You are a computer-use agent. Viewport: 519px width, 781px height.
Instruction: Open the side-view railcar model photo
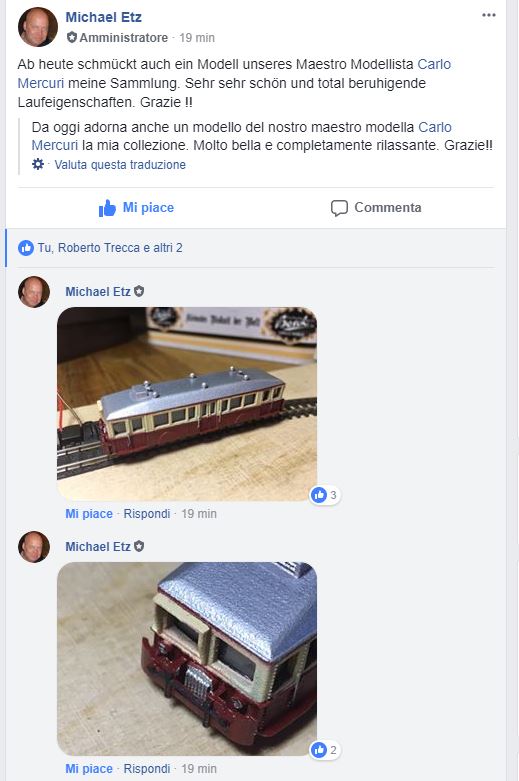click(x=187, y=403)
